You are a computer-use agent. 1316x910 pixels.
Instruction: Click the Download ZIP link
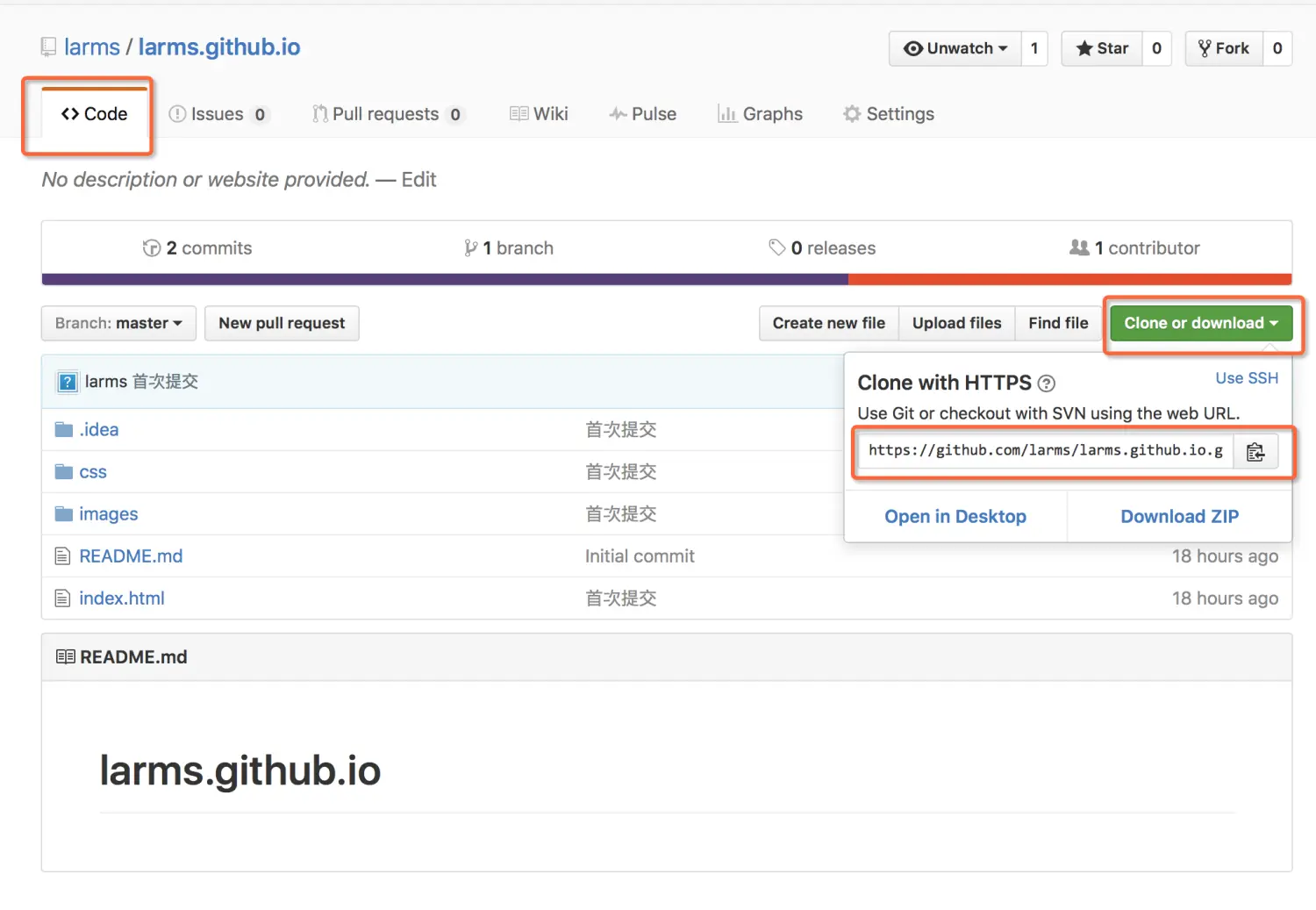[1180, 517]
